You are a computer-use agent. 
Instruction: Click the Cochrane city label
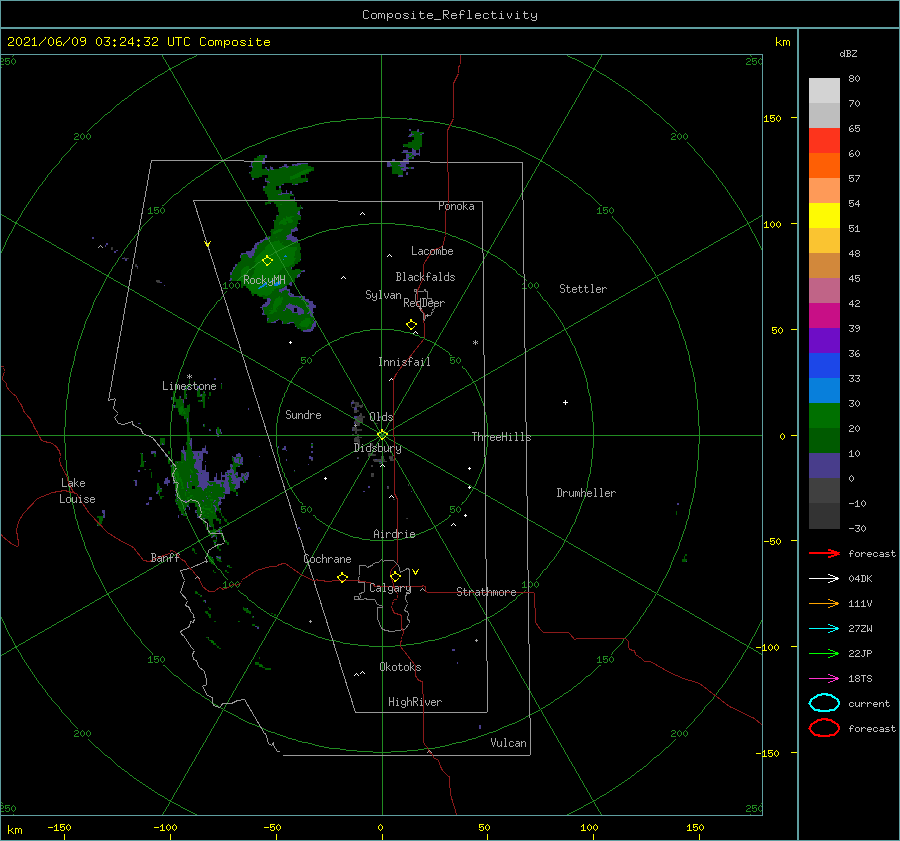point(327,559)
